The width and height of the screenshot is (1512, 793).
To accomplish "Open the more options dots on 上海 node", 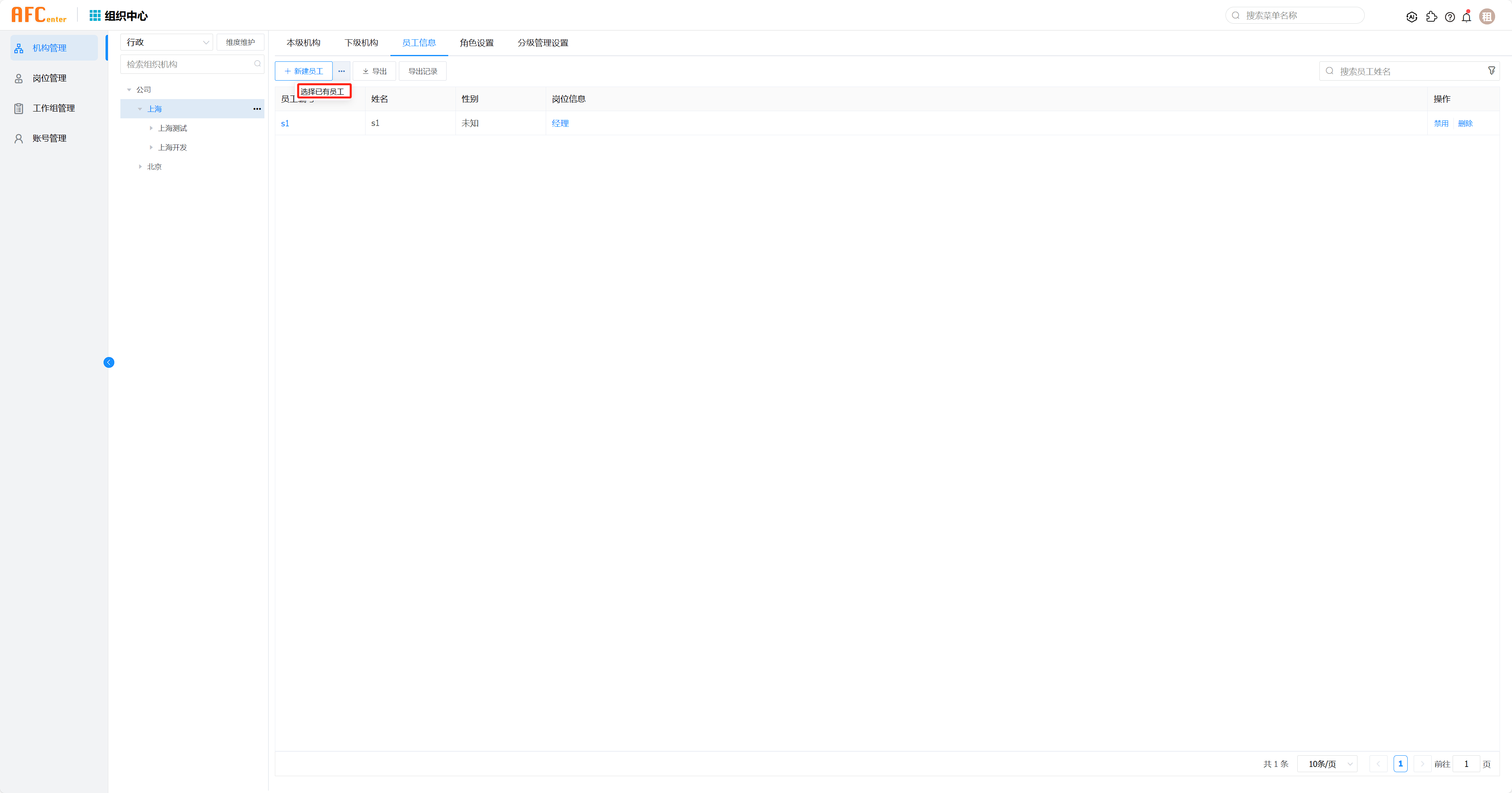I will [x=257, y=109].
